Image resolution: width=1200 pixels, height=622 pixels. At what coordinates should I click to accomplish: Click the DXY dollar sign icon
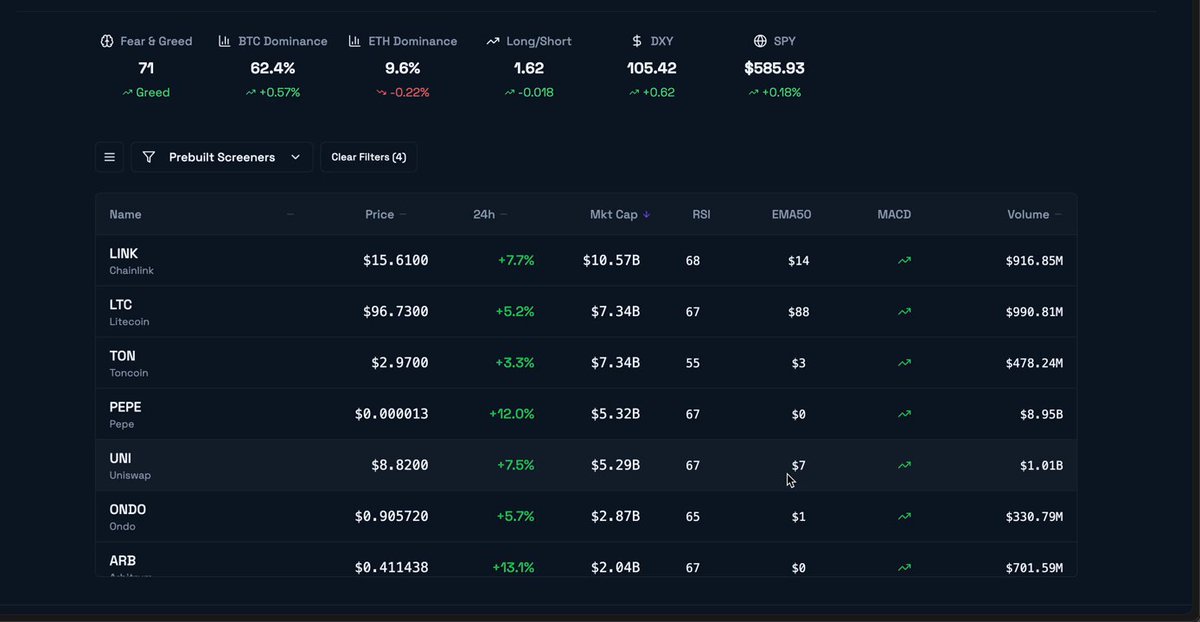coord(637,41)
